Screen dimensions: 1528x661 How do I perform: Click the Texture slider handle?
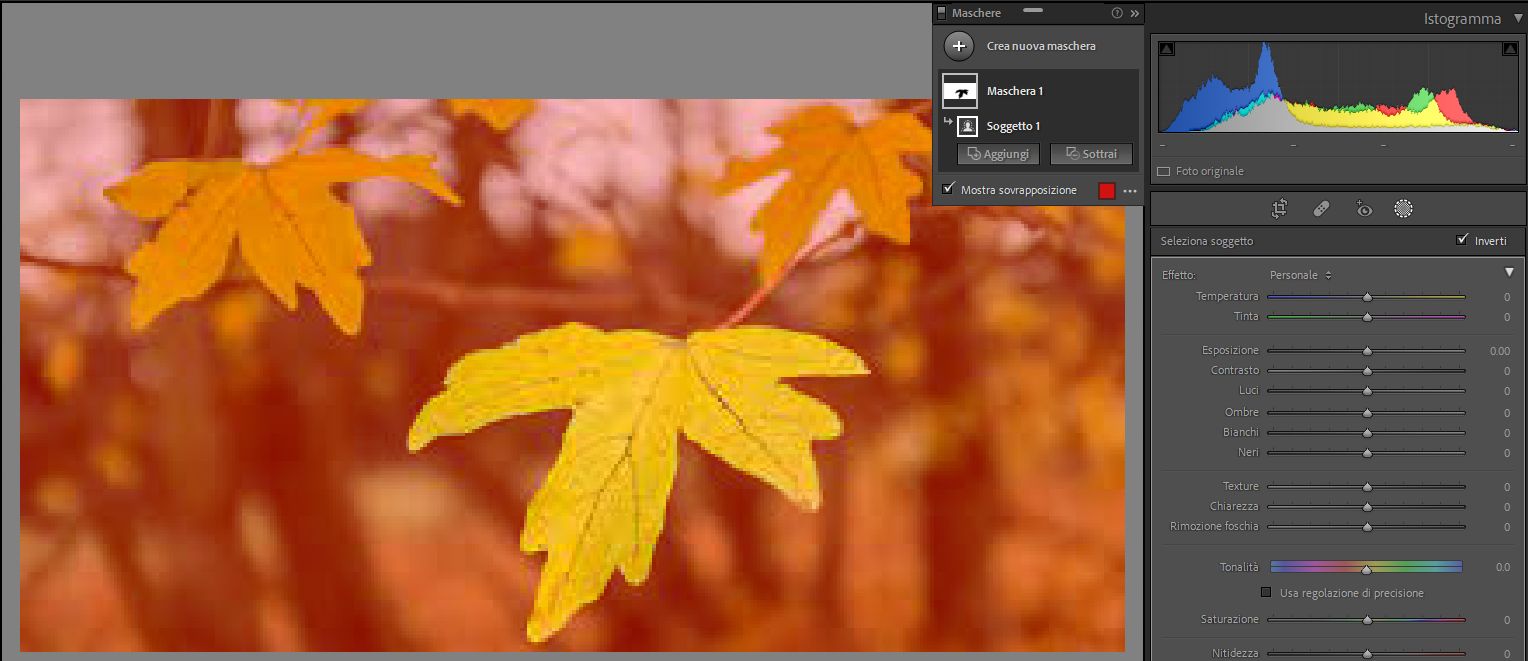point(1367,487)
